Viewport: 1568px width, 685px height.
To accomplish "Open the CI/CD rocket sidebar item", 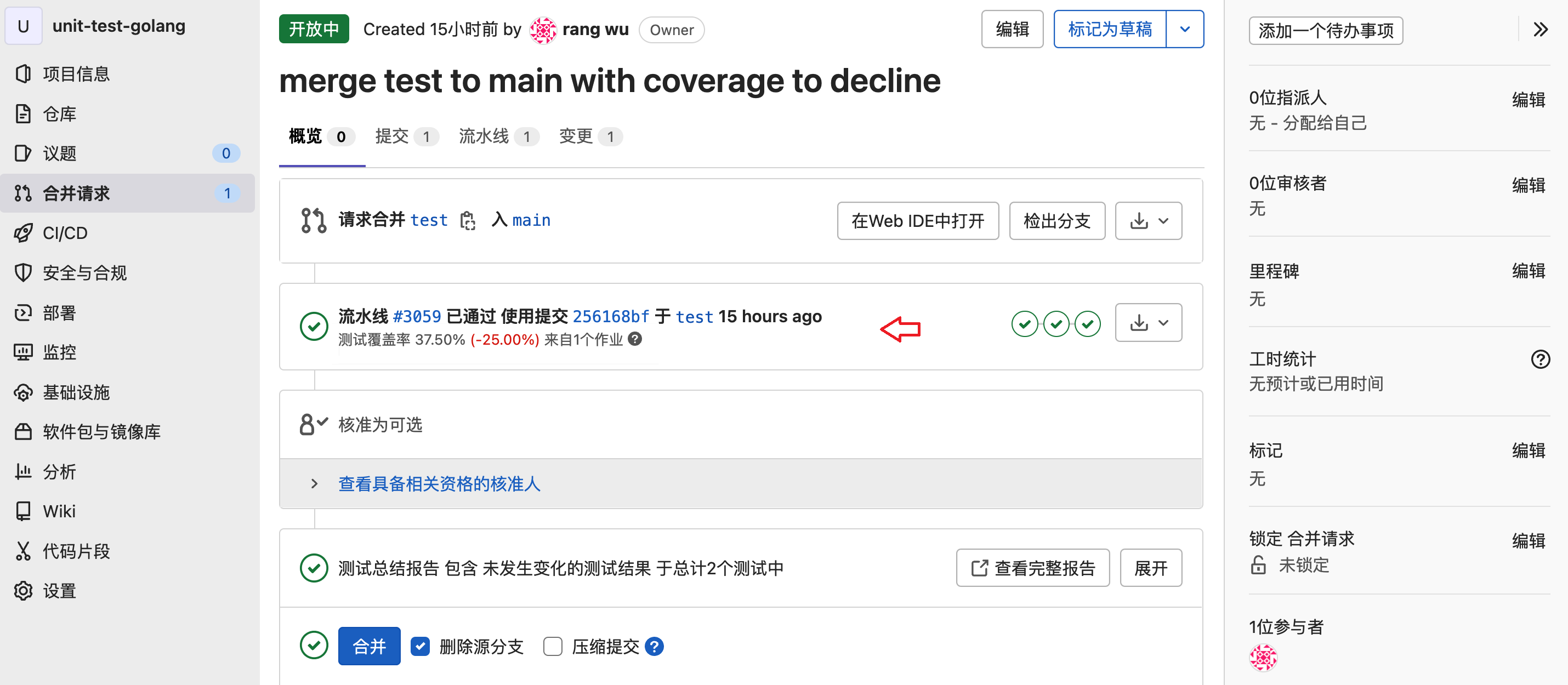I will (65, 233).
